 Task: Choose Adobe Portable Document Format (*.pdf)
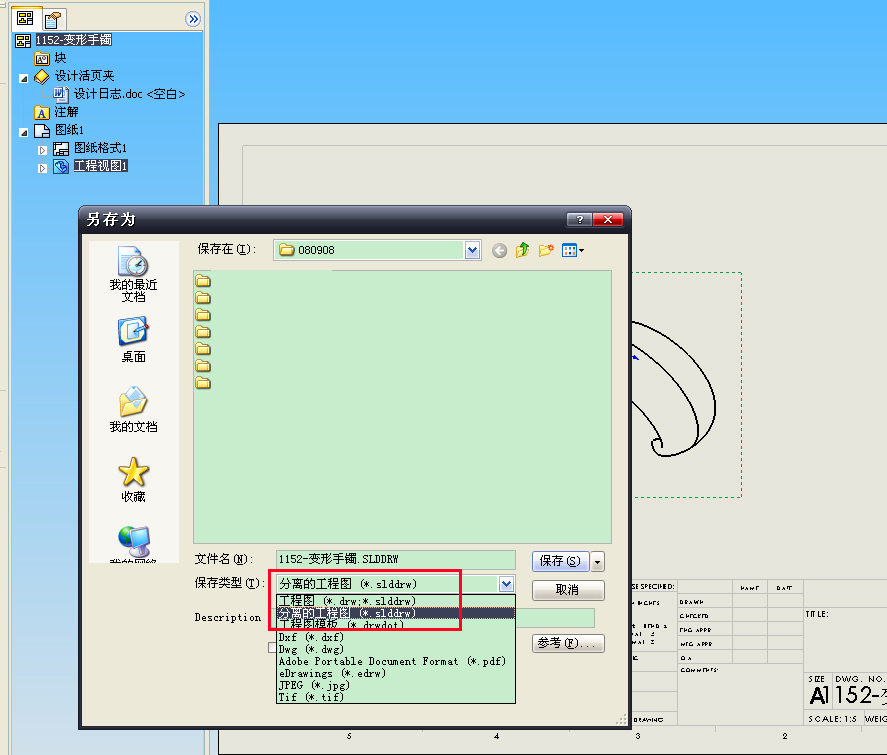pos(395,661)
